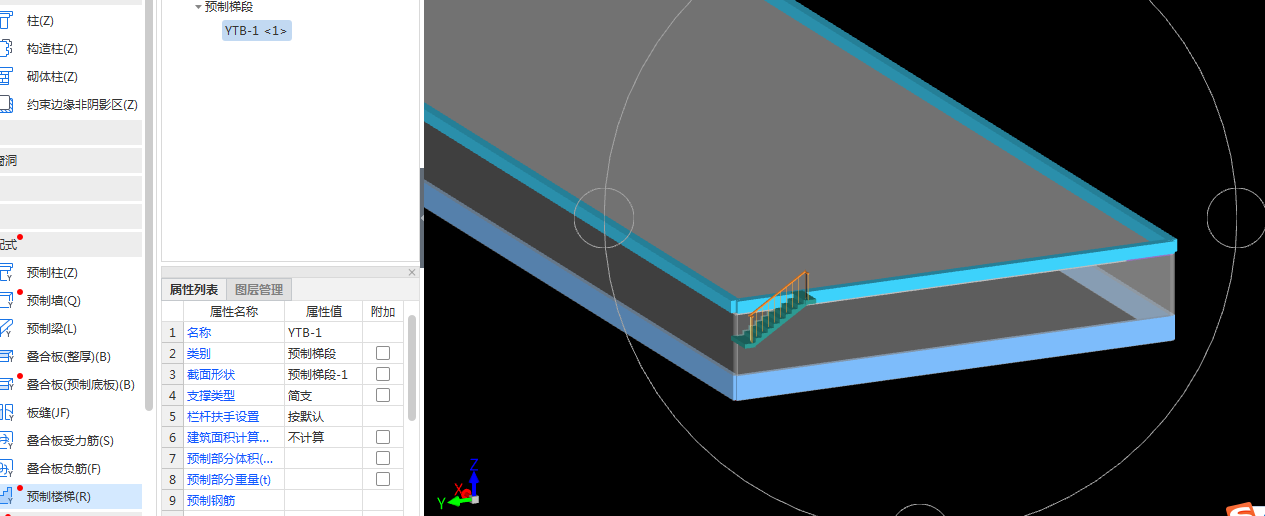The height and width of the screenshot is (516, 1265).
Task: Switch to the 属性列表 tab
Action: [195, 290]
